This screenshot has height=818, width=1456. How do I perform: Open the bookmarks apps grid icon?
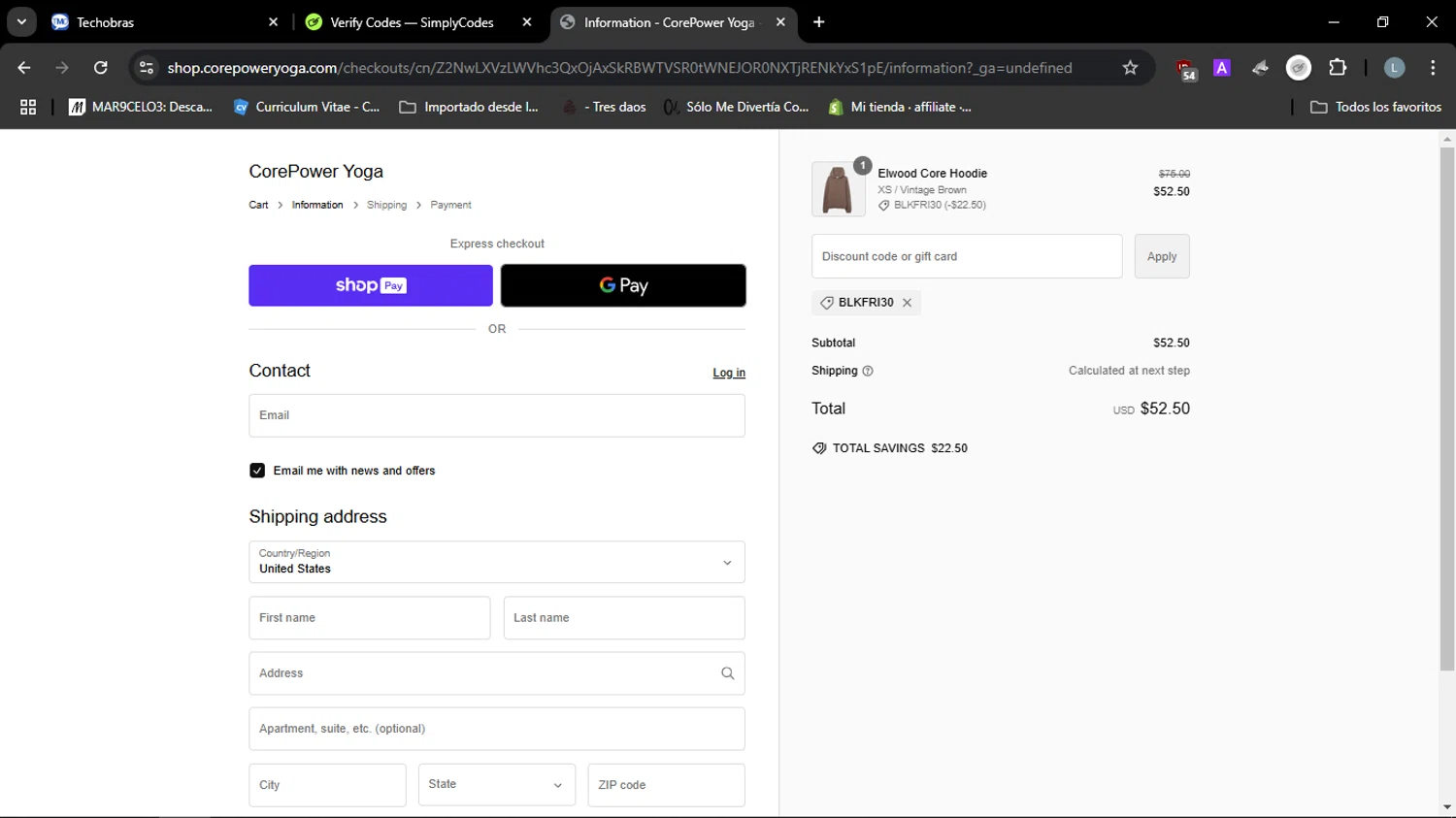pos(28,107)
